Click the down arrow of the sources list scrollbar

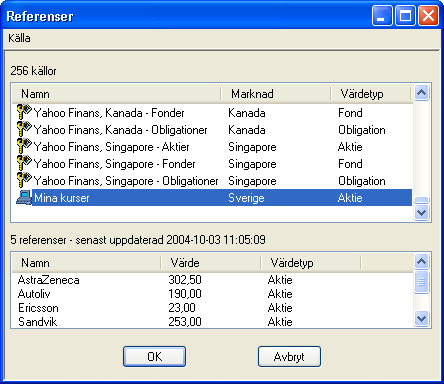[x=422, y=212]
